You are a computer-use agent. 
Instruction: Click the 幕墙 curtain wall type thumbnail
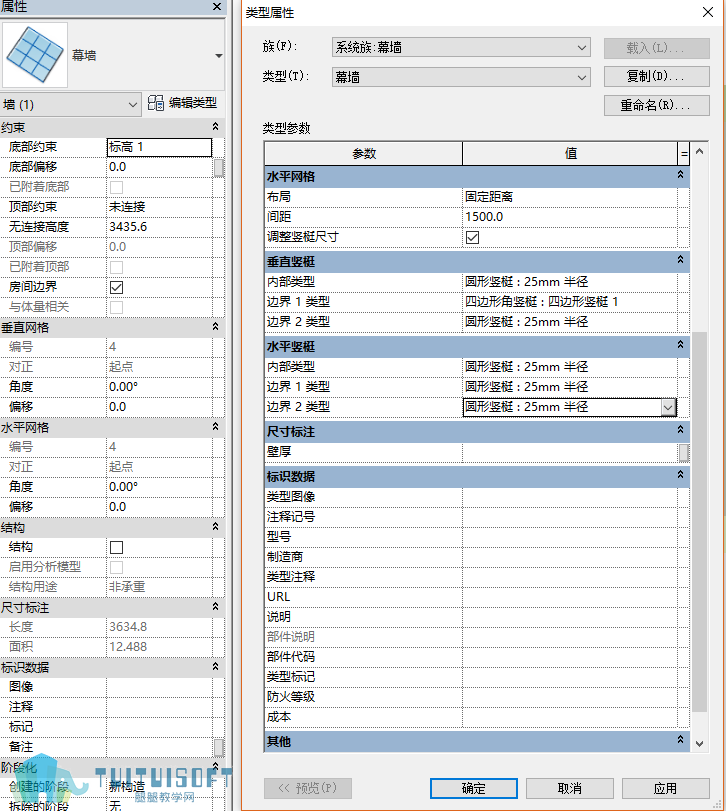point(35,55)
